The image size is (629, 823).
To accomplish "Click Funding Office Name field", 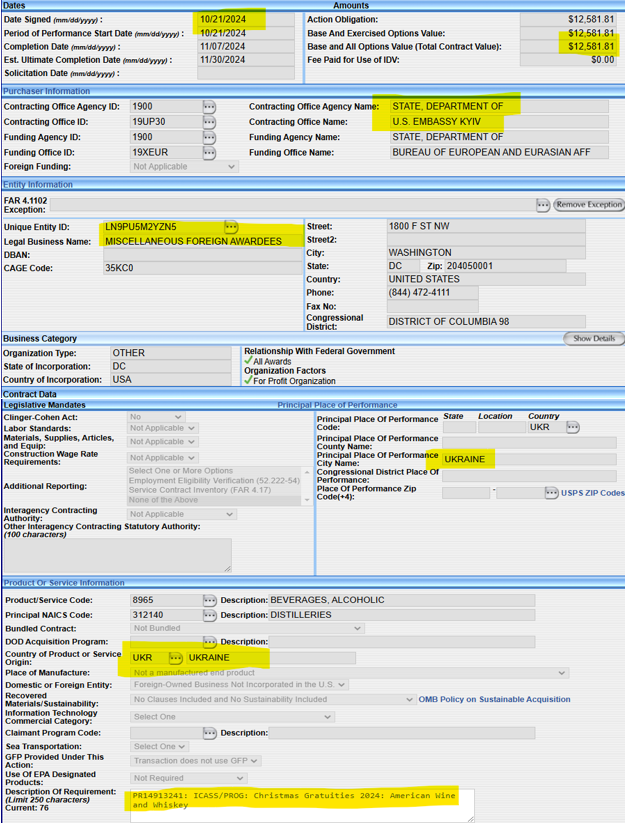I will (500, 153).
